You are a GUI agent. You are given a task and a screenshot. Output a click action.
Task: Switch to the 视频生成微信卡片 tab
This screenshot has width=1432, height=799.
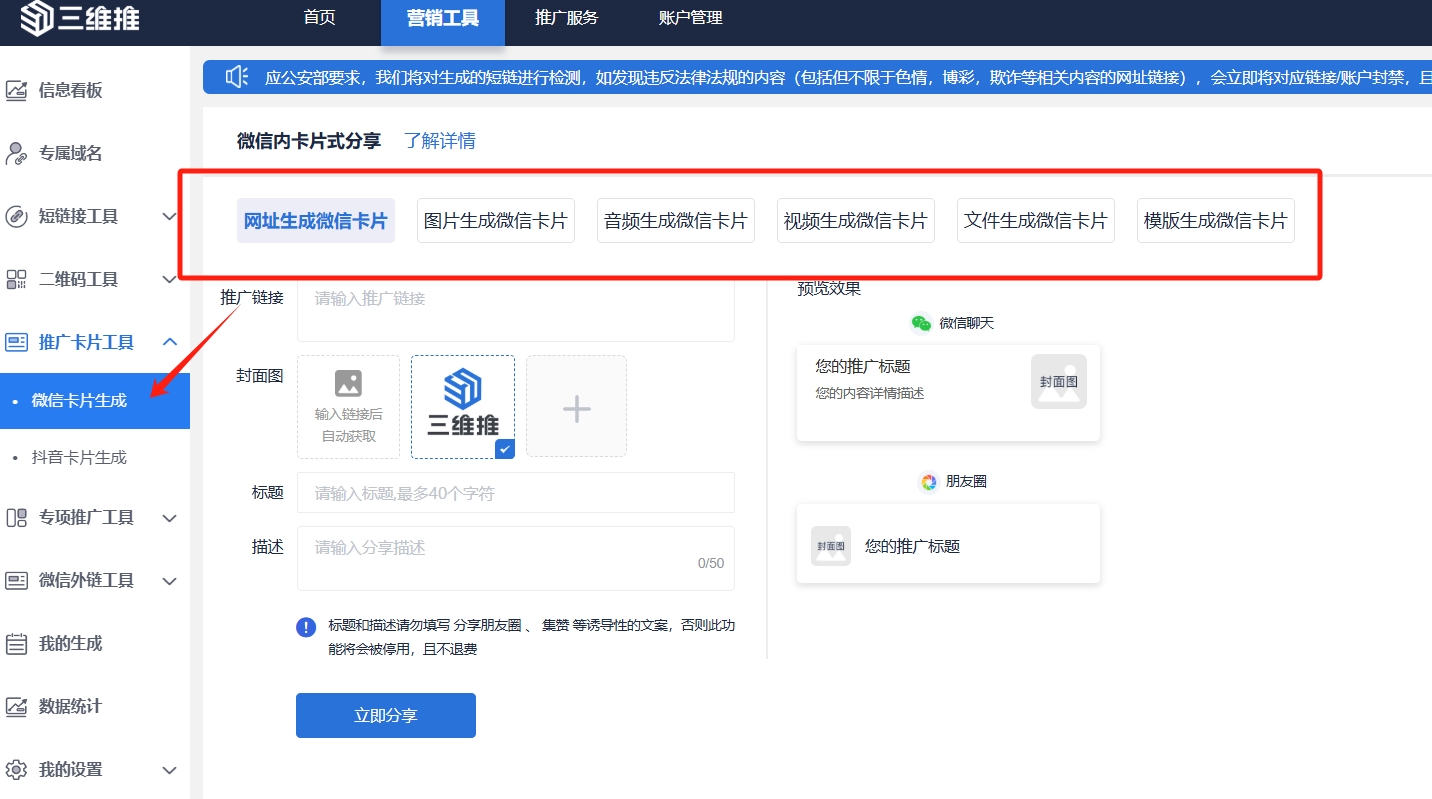[x=856, y=220]
